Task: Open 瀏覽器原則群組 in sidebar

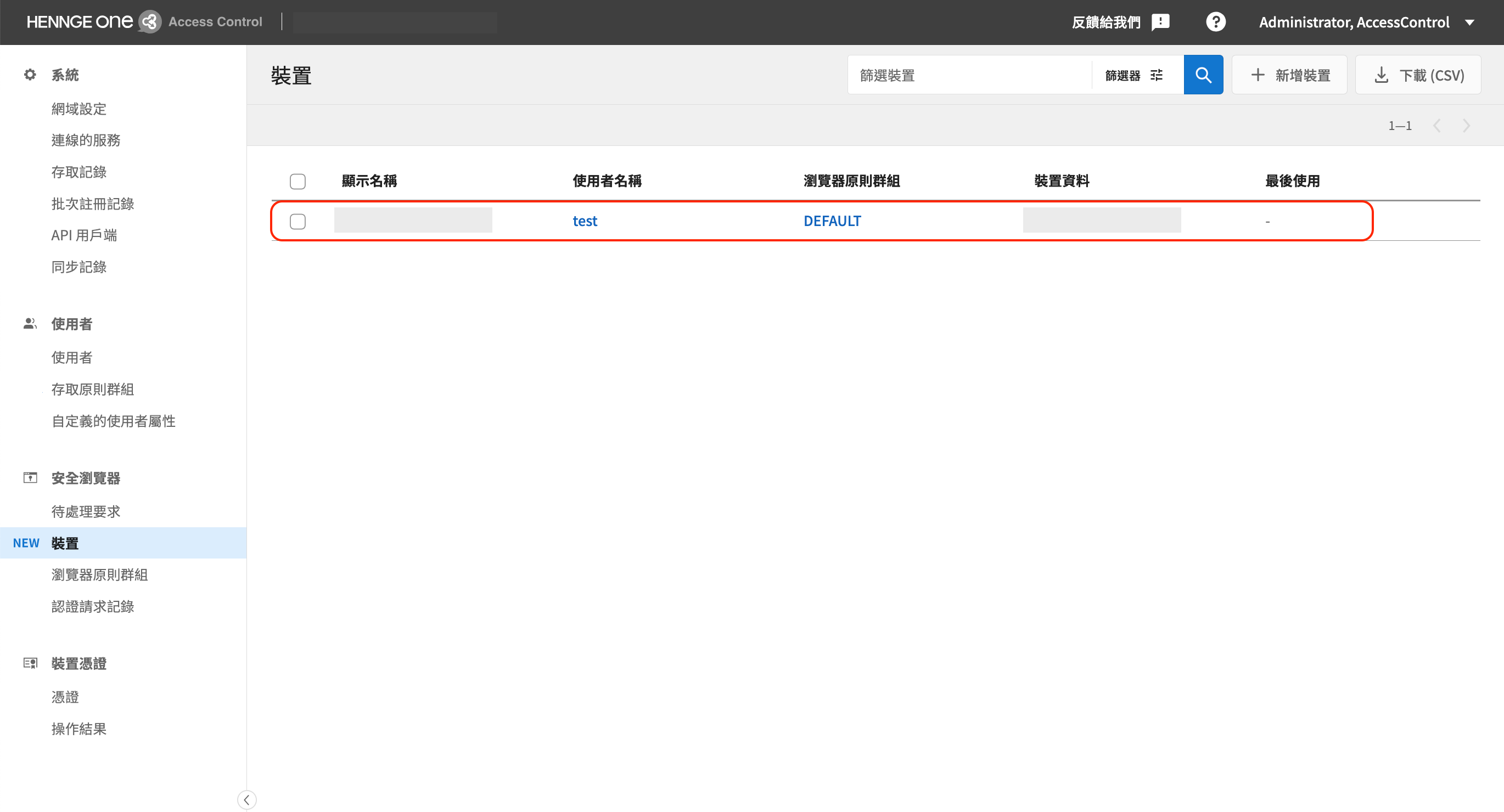Action: [100, 574]
